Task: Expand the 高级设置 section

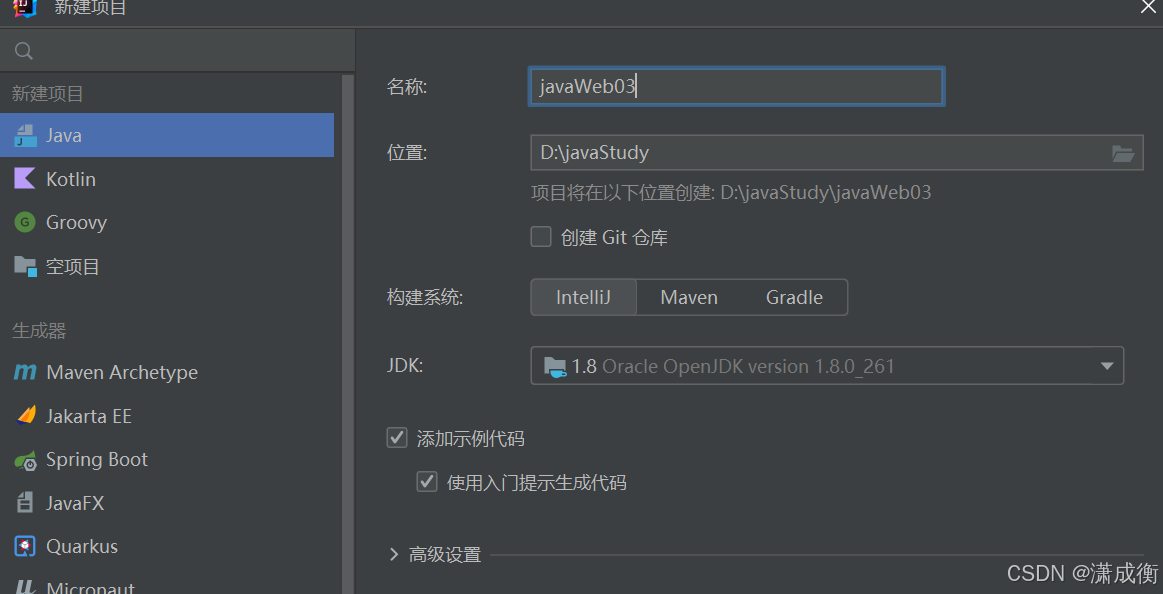Action: (394, 554)
